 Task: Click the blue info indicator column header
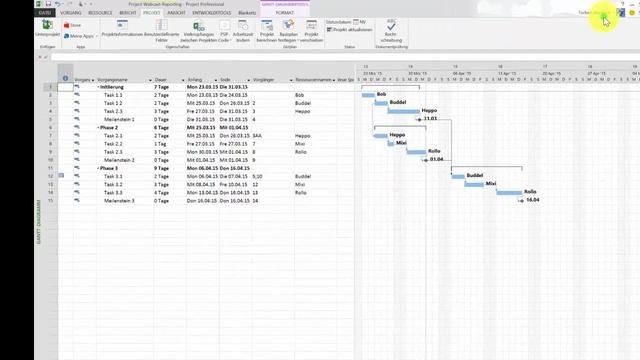[x=65, y=78]
